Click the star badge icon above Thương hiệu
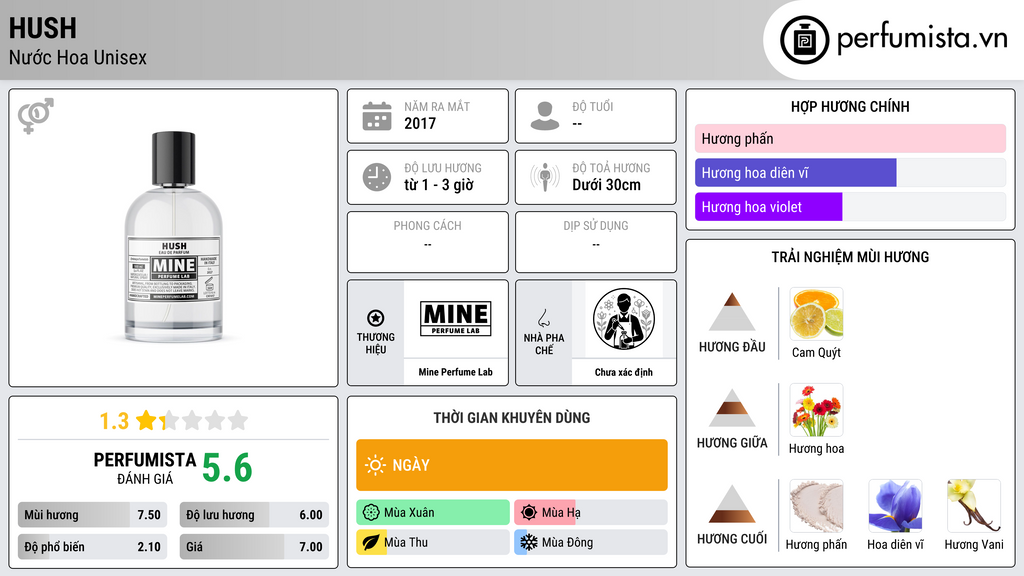1024x576 pixels. (376, 318)
